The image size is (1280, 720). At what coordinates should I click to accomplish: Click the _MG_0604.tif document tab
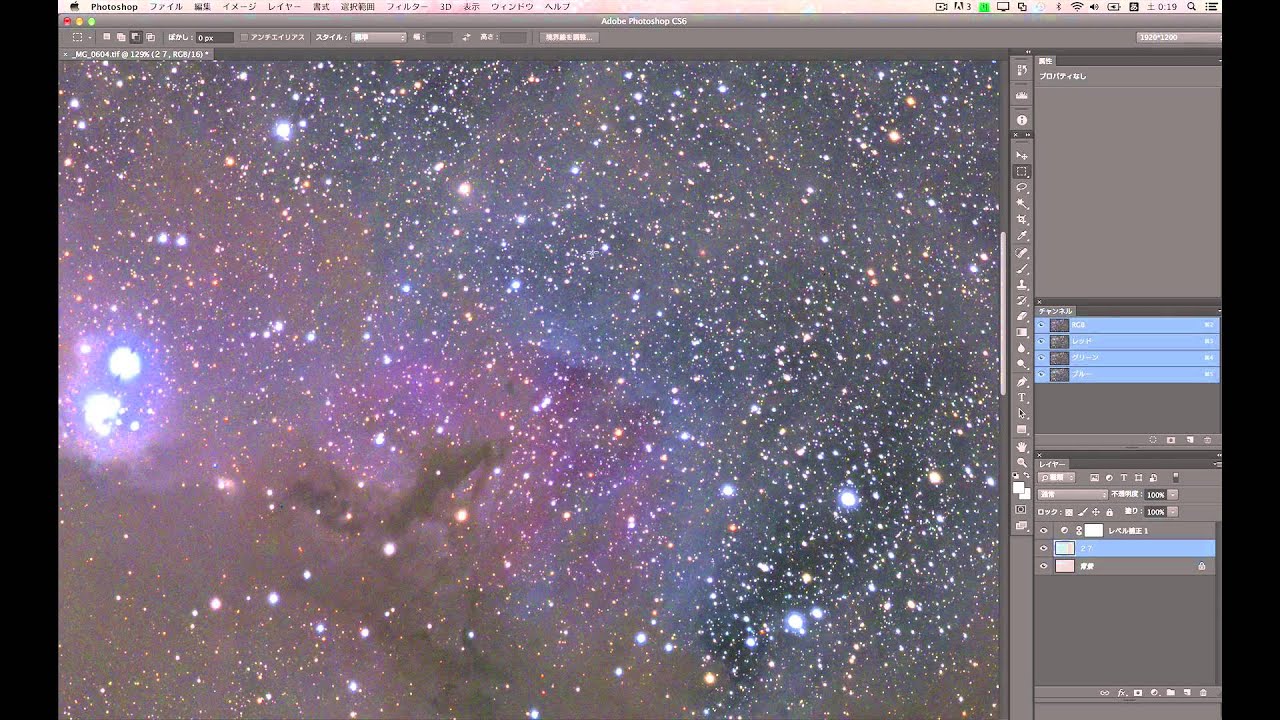[138, 53]
